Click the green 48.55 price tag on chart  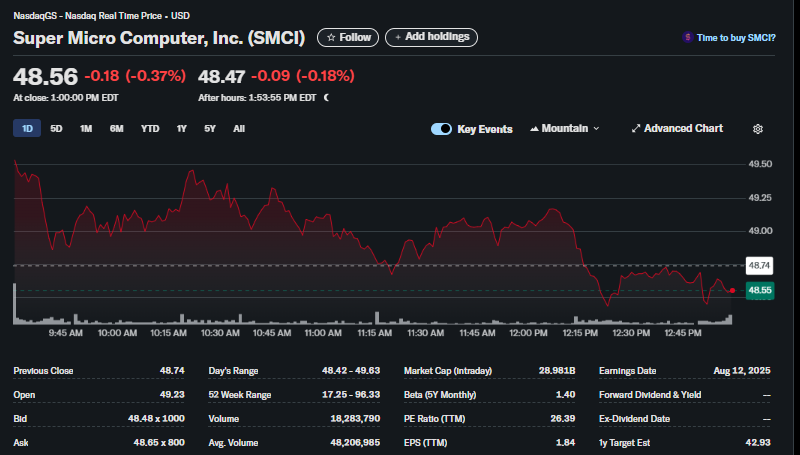[759, 291]
